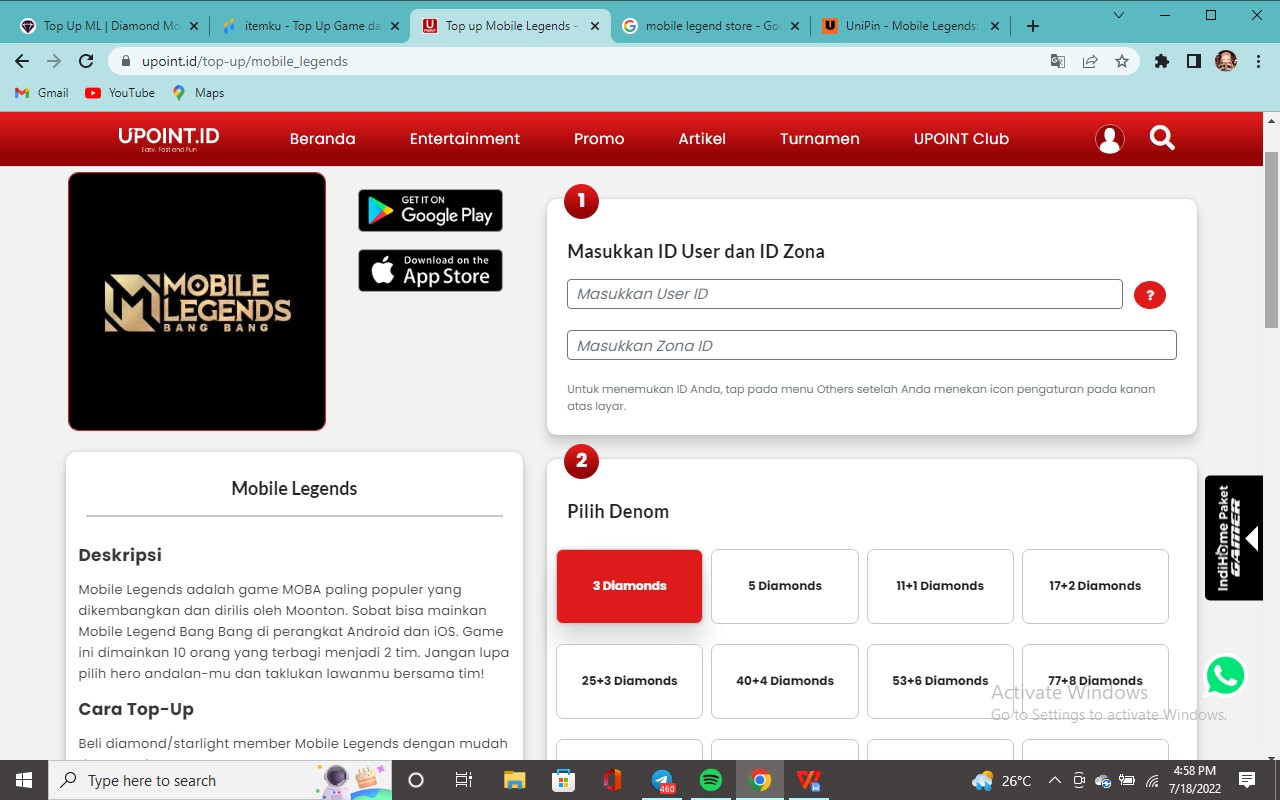Image resolution: width=1280 pixels, height=800 pixels.
Task: Open the UPOINT user account icon
Action: [x=1110, y=139]
